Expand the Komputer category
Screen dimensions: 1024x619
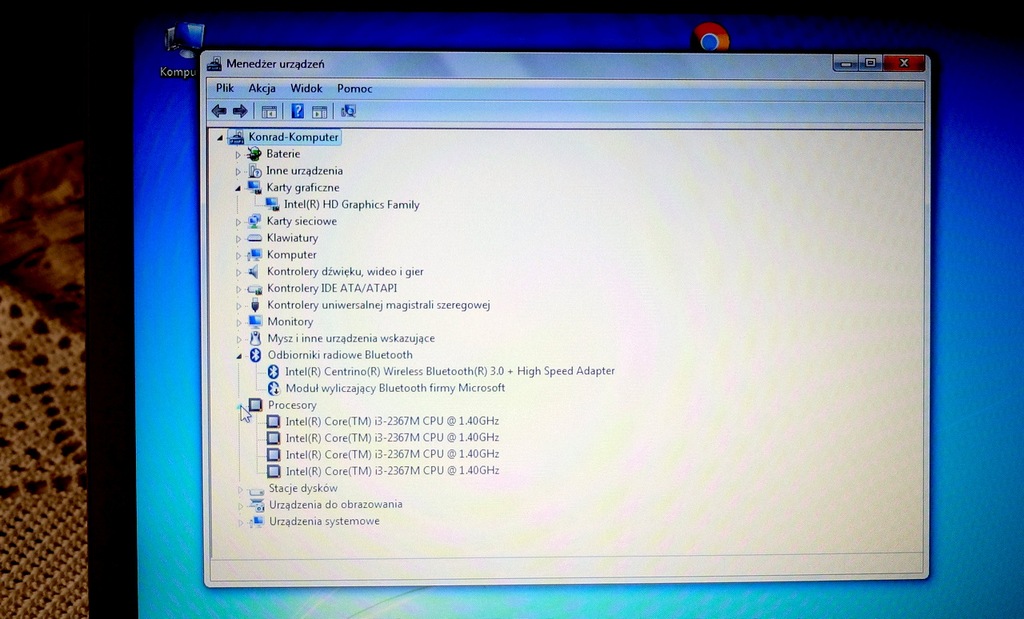click(238, 255)
